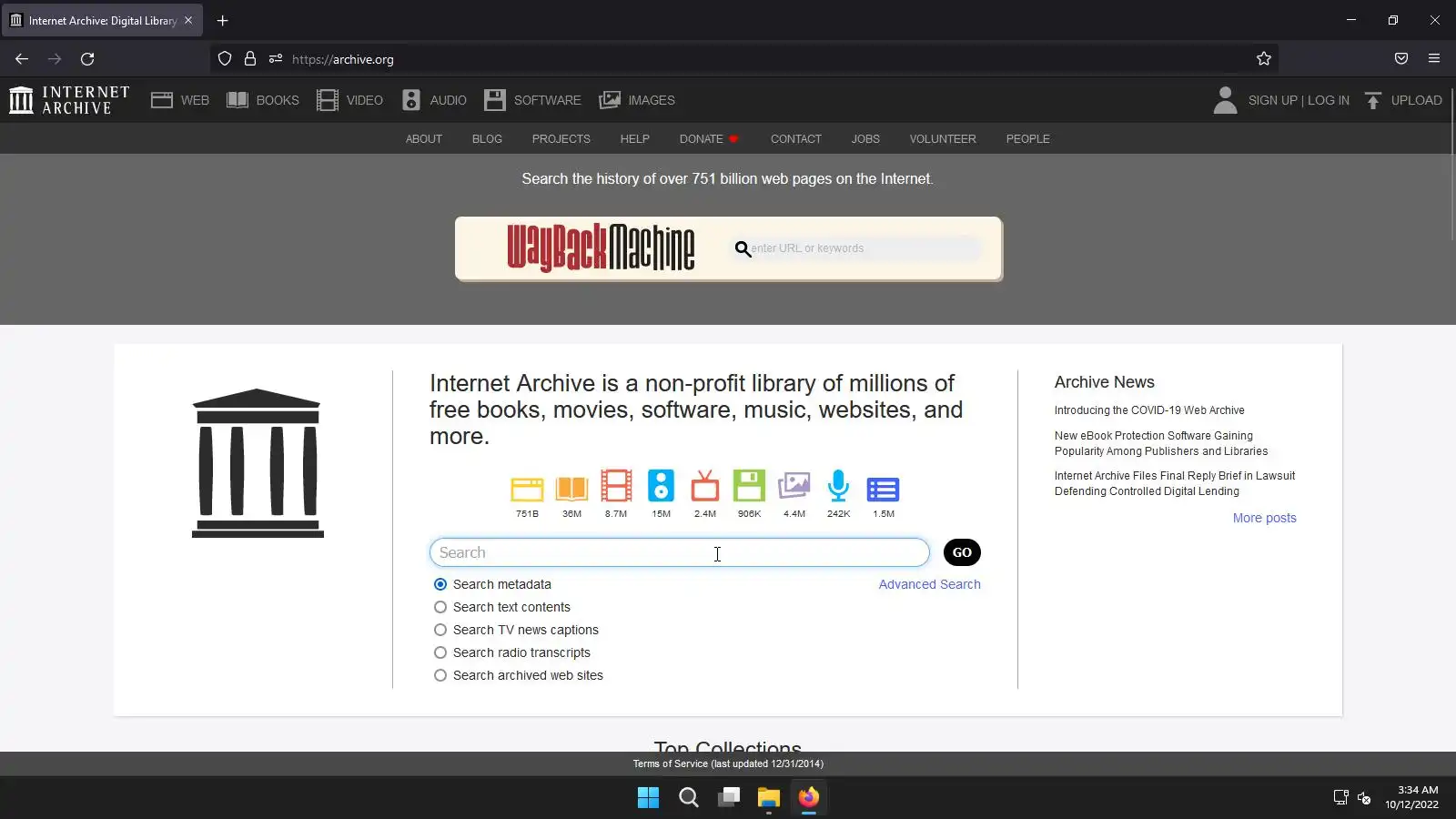Open Windows taskbar search
Image resolution: width=1456 pixels, height=819 pixels.
click(x=689, y=798)
